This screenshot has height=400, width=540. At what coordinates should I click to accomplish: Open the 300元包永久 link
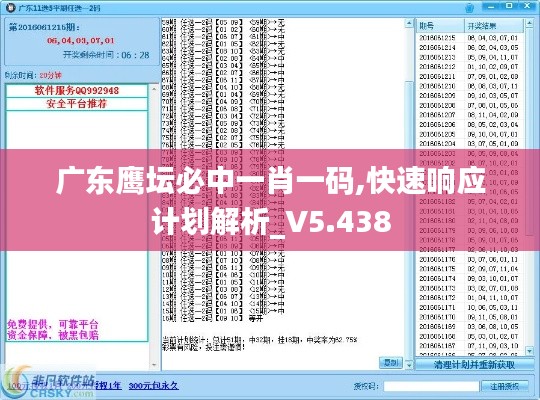coord(154,386)
